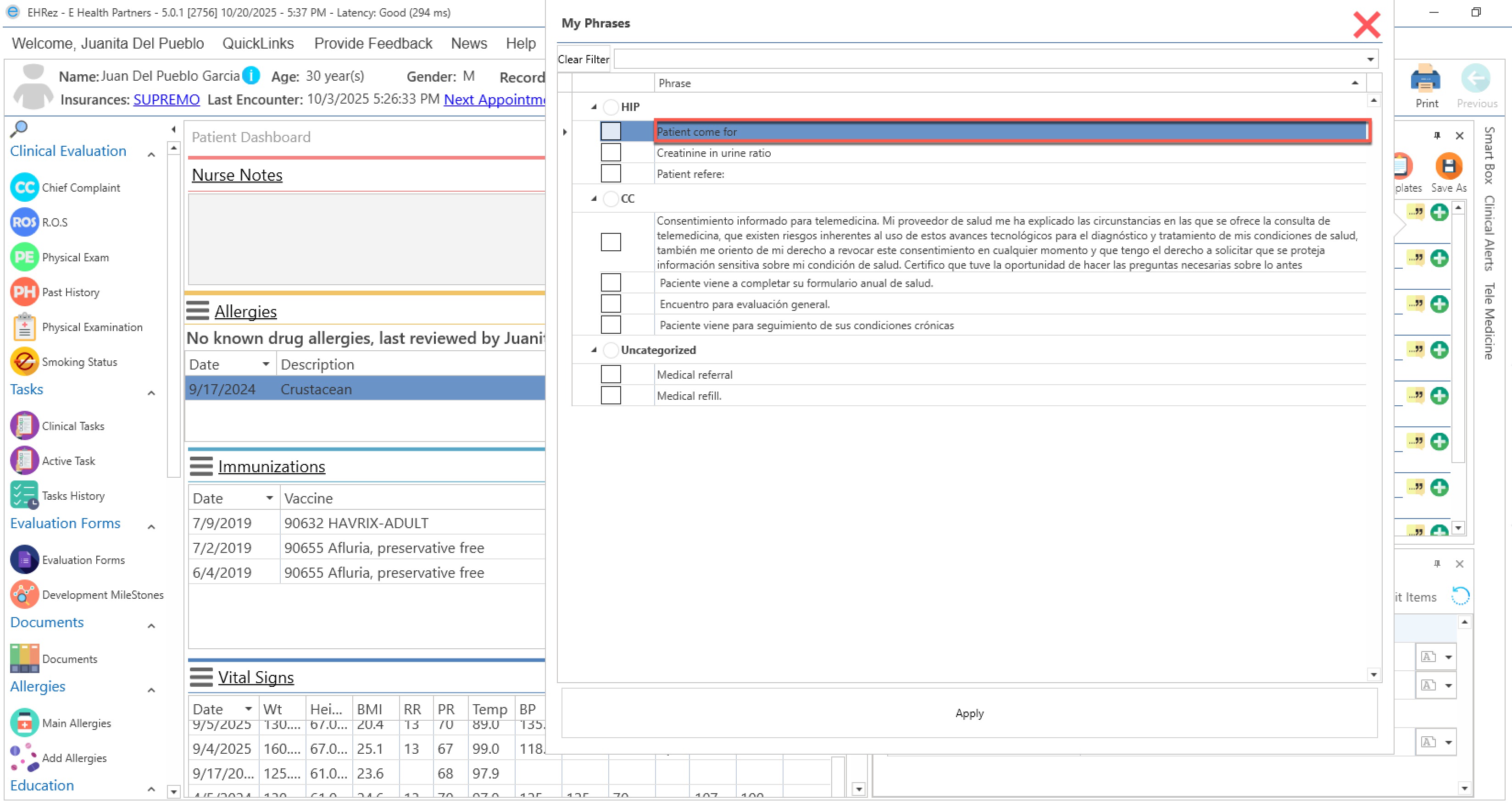The width and height of the screenshot is (1512, 806).
Task: Select the Smoking Status icon
Action: pyautogui.click(x=24, y=362)
